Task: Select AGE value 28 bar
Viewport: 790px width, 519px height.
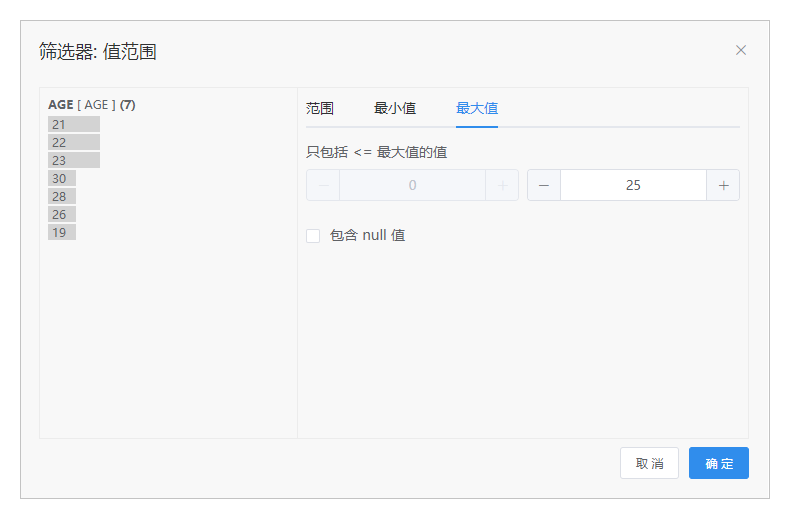Action: 62,197
